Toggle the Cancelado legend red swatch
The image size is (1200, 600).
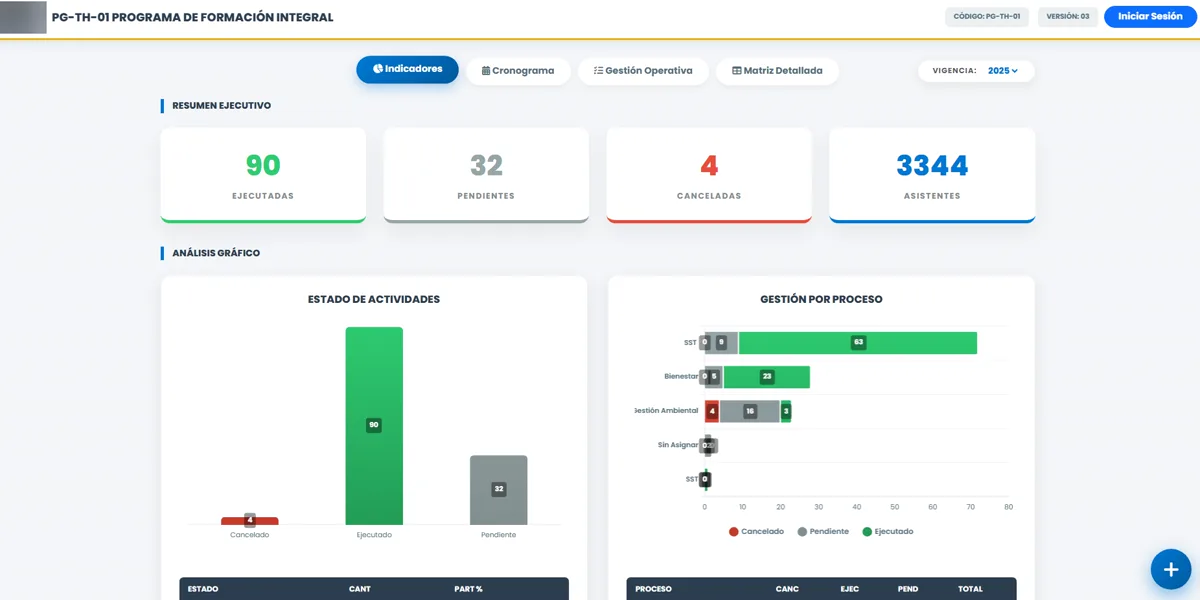(x=734, y=532)
